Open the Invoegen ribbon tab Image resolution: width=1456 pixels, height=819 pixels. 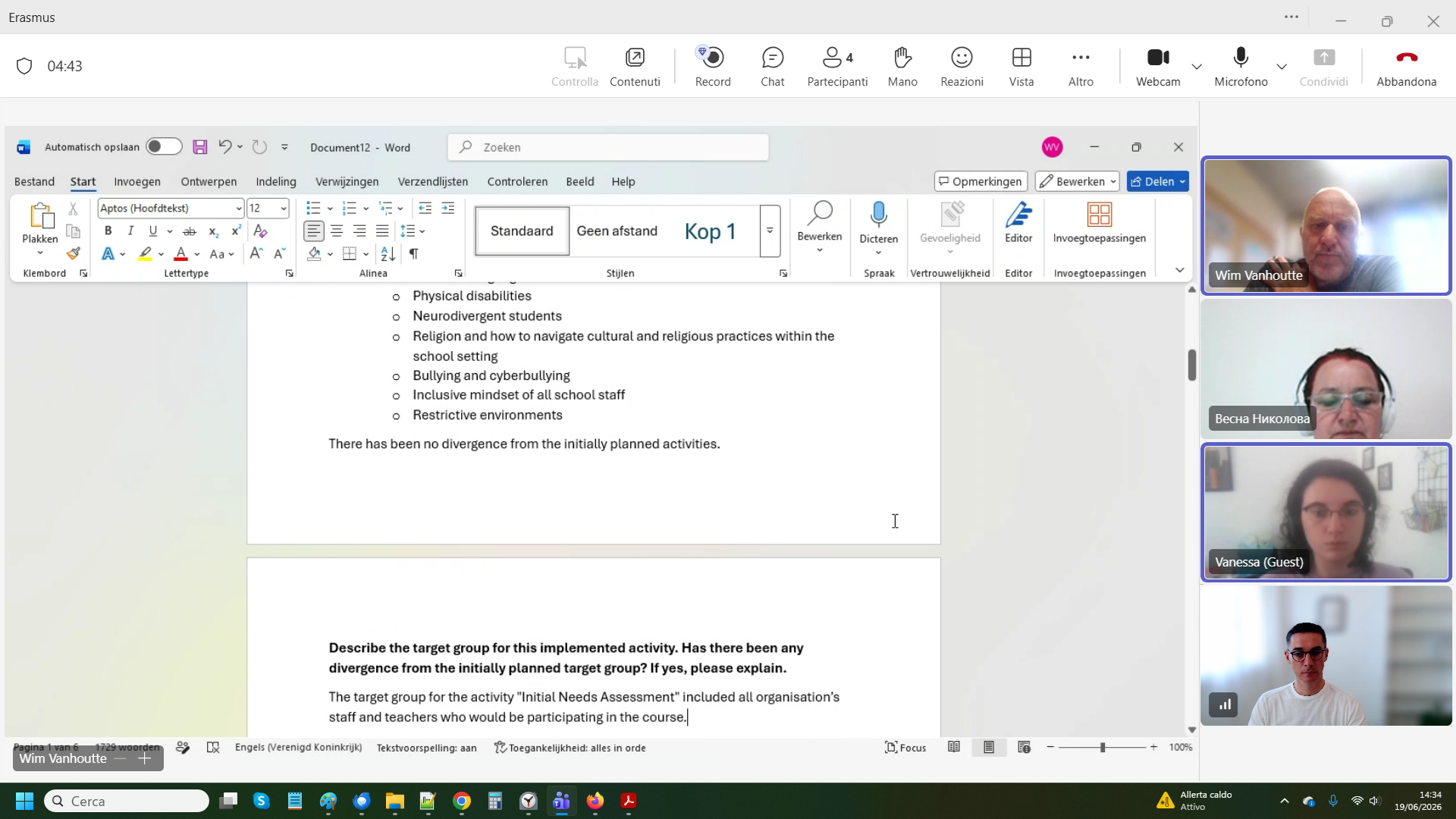[x=137, y=181]
